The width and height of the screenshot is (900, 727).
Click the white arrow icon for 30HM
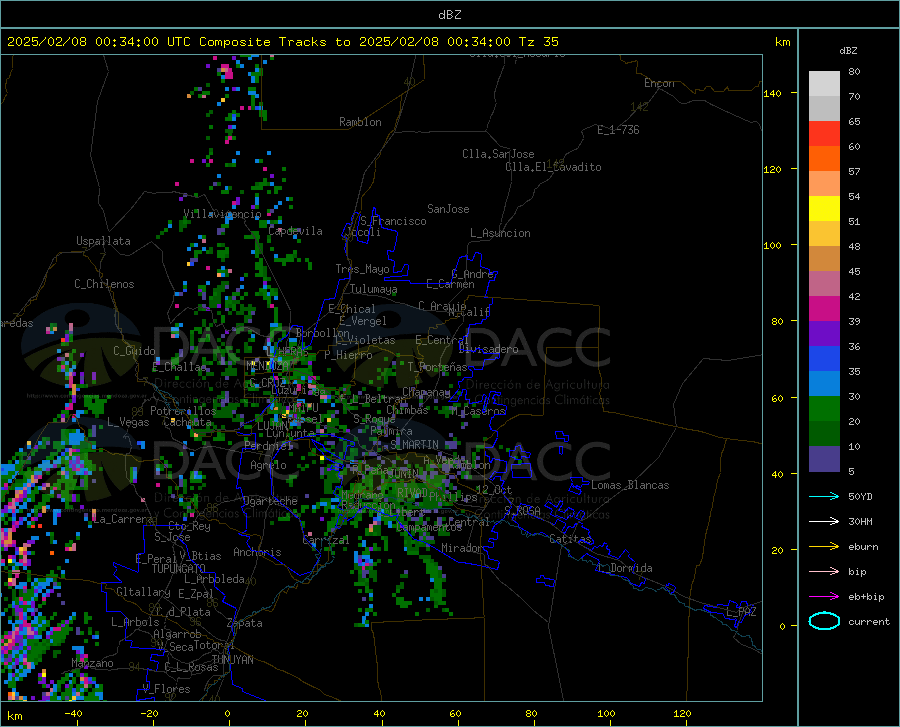[x=824, y=521]
